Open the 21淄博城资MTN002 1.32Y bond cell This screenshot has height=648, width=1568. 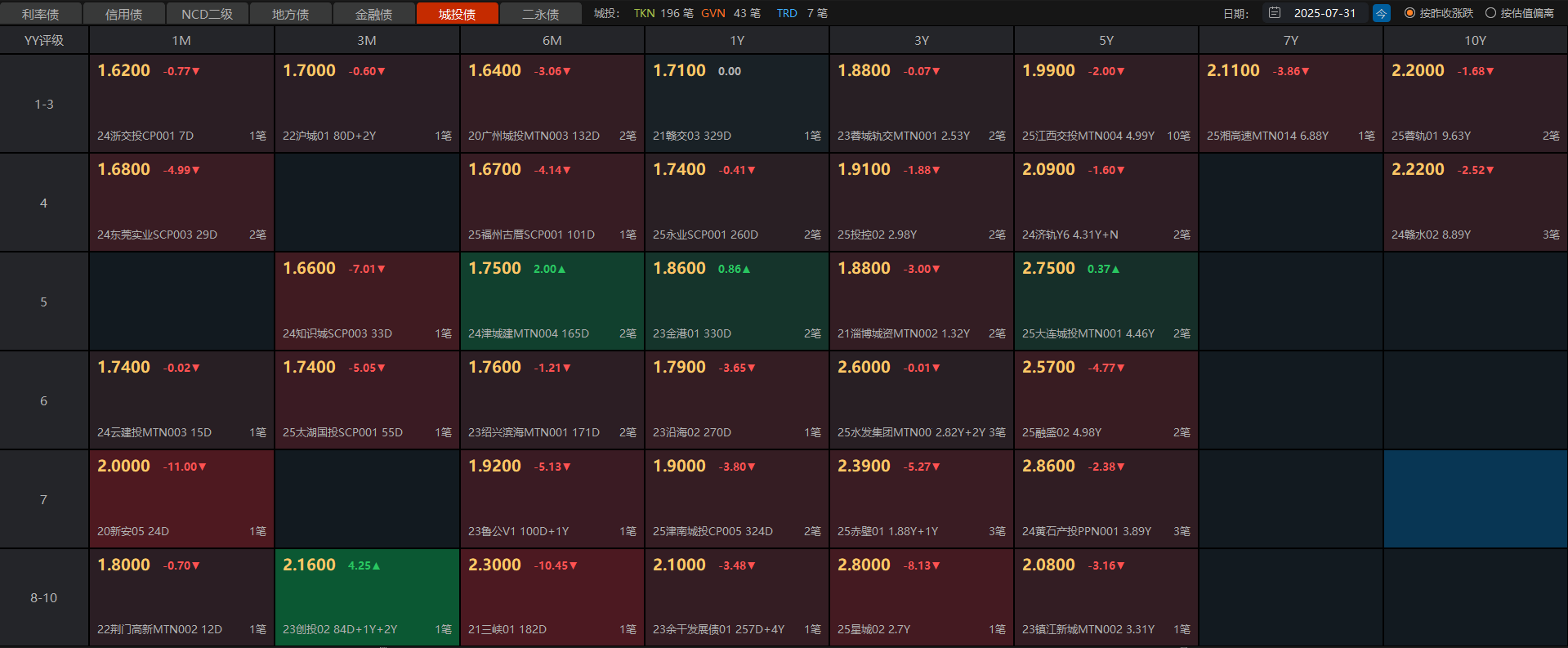pos(922,302)
